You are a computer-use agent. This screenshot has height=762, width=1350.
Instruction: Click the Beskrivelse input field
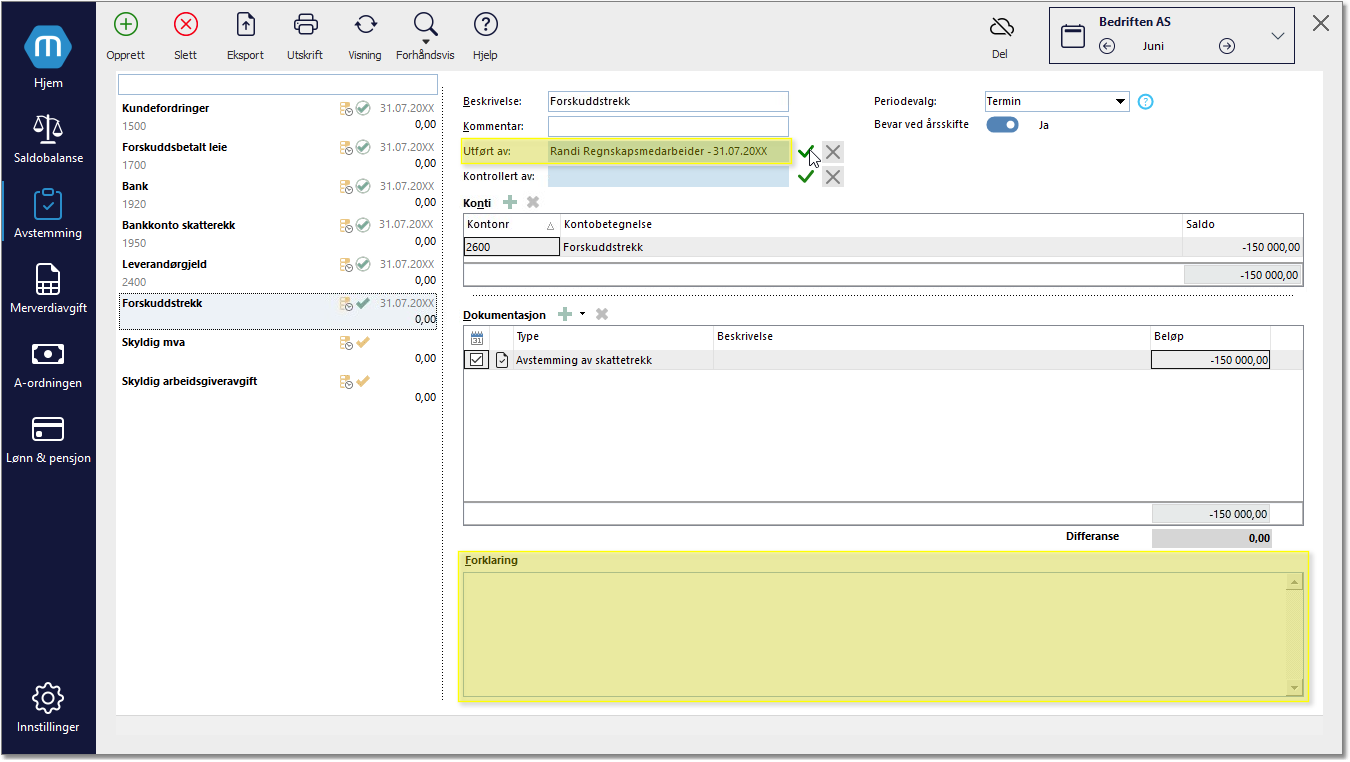[x=668, y=101]
